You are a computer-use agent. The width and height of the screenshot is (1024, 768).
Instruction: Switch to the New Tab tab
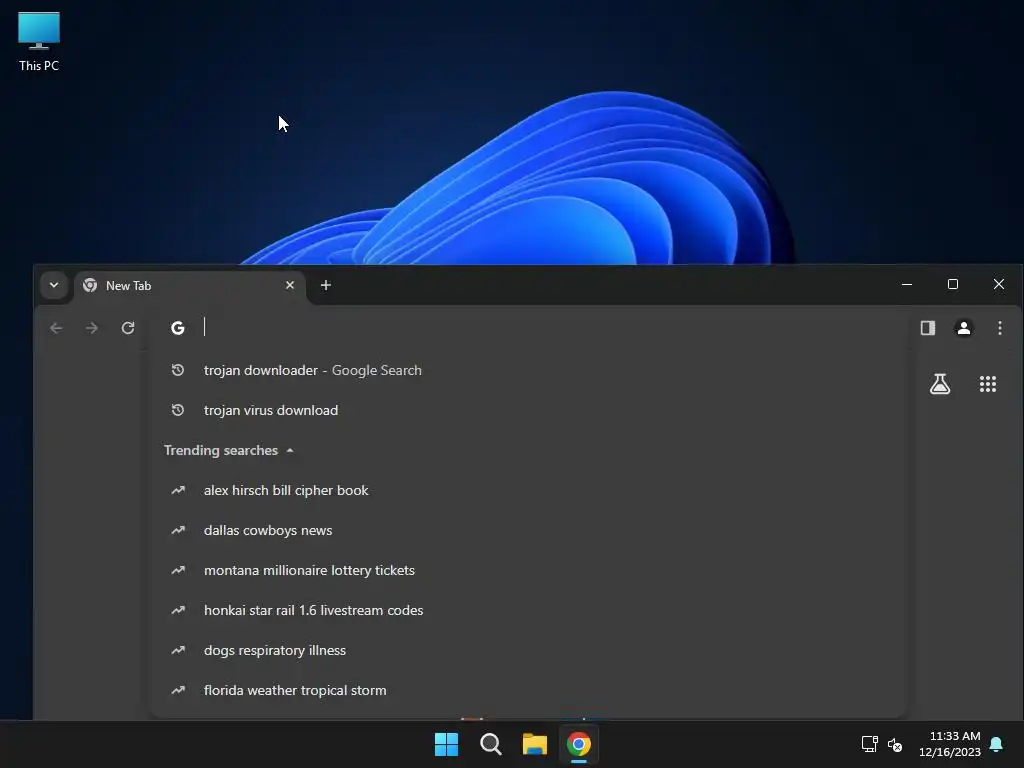189,286
